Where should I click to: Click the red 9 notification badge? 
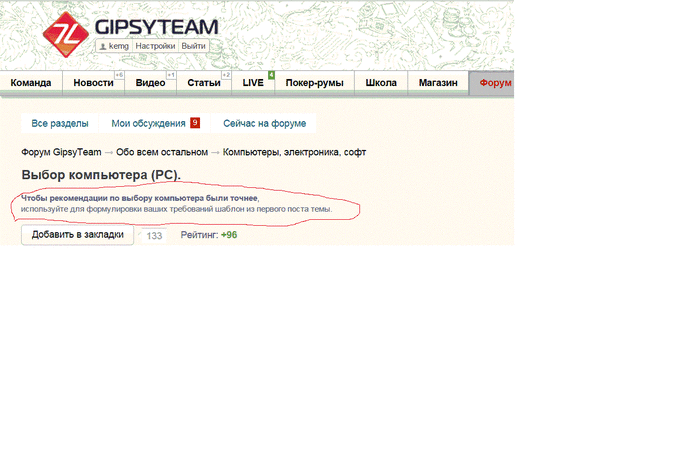[195, 123]
